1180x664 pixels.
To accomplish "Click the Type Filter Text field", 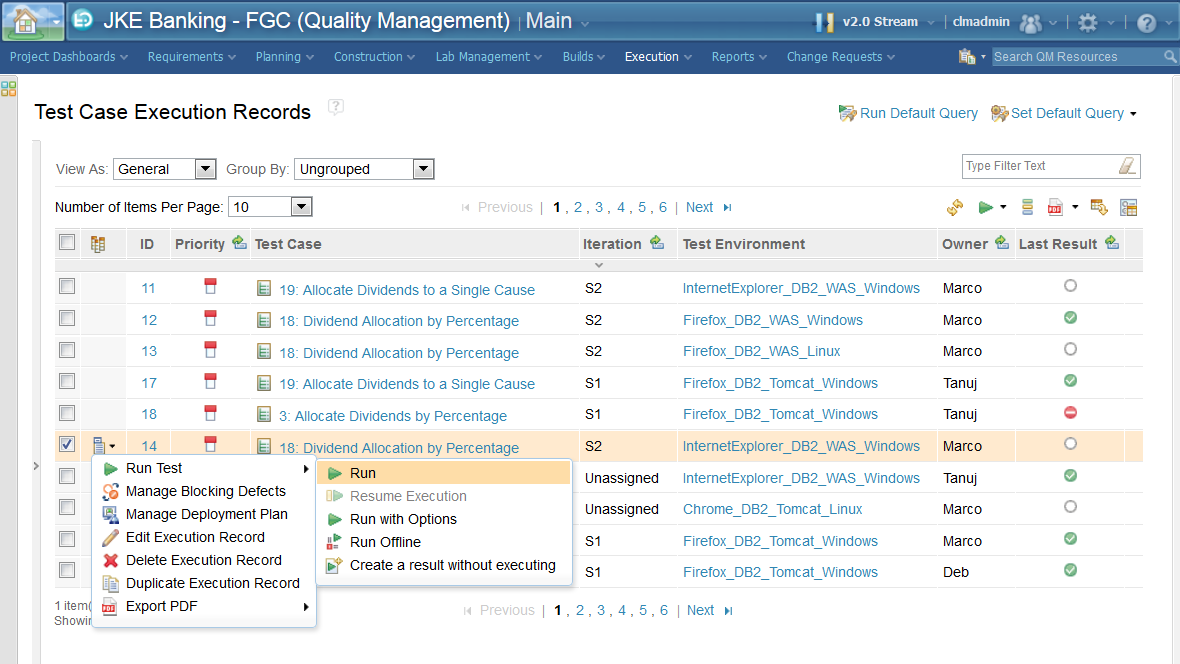I will [1036, 166].
